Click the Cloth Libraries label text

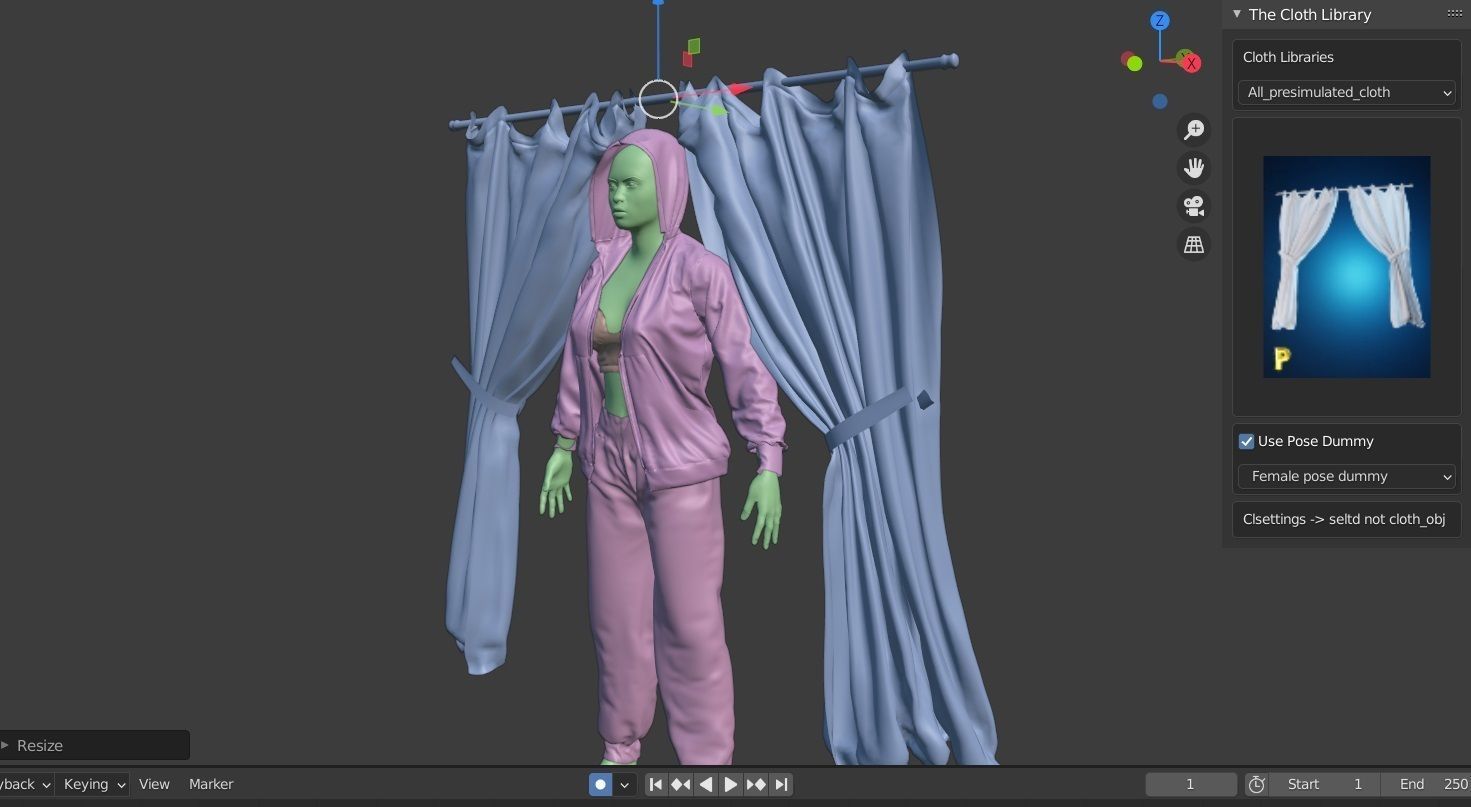pos(1288,57)
